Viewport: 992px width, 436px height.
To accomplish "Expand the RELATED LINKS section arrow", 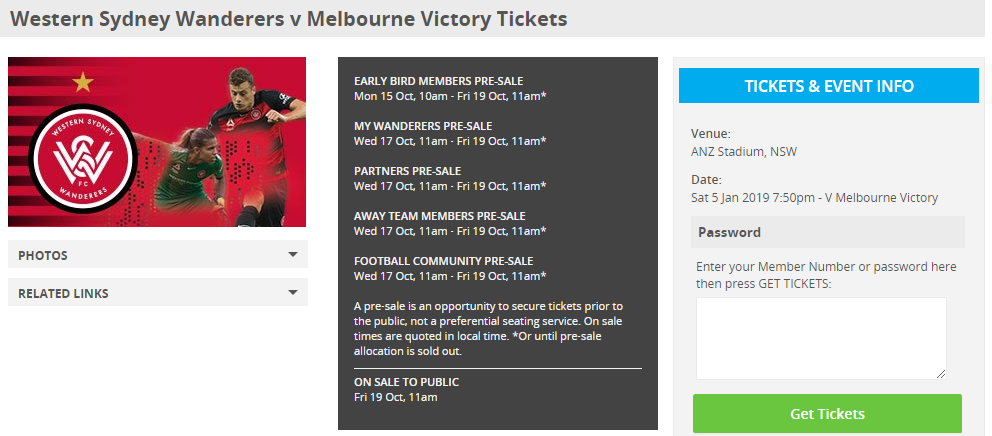I will click(293, 293).
